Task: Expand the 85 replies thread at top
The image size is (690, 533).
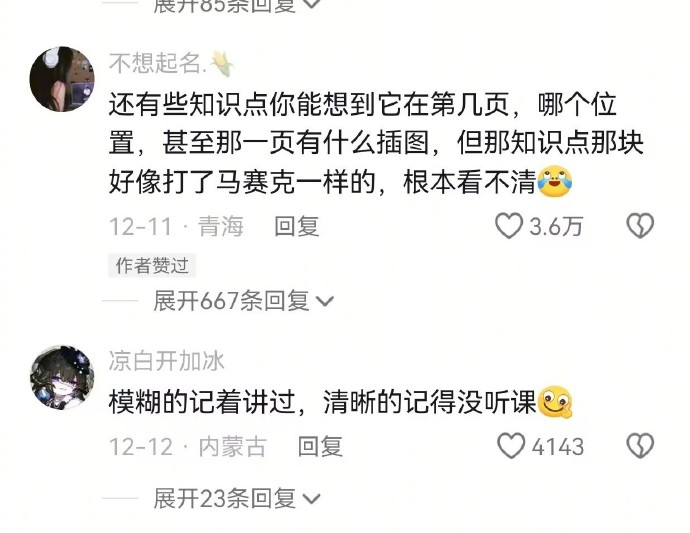Action: 237,5
